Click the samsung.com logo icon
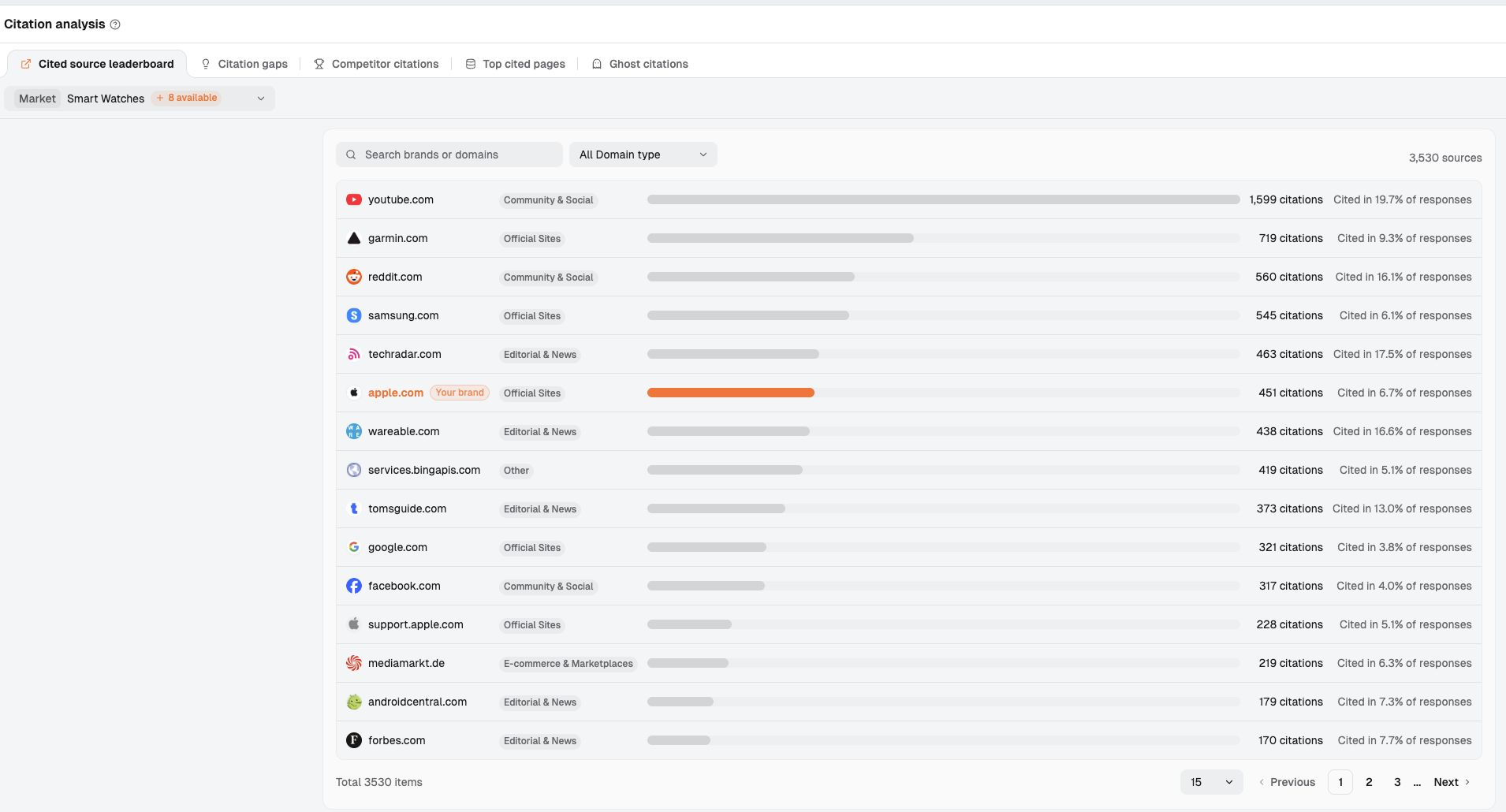The width and height of the screenshot is (1506, 812). pos(354,316)
